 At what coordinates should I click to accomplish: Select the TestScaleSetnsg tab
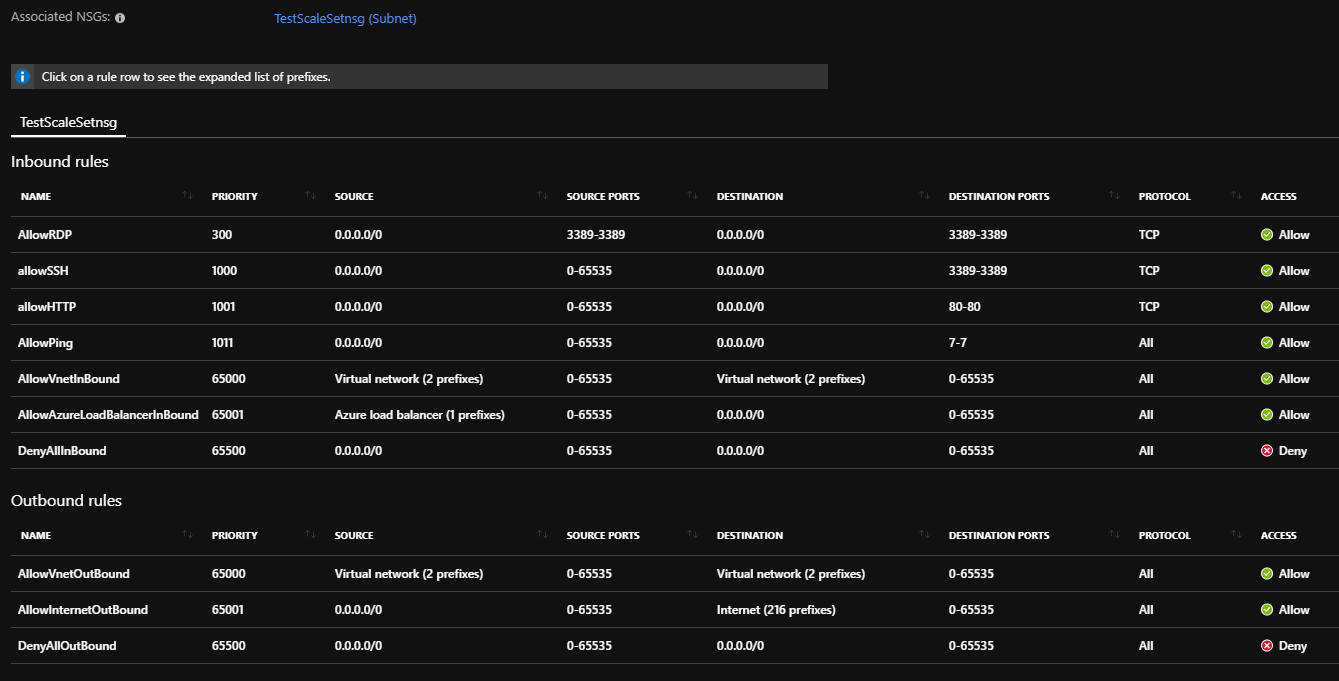(68, 123)
